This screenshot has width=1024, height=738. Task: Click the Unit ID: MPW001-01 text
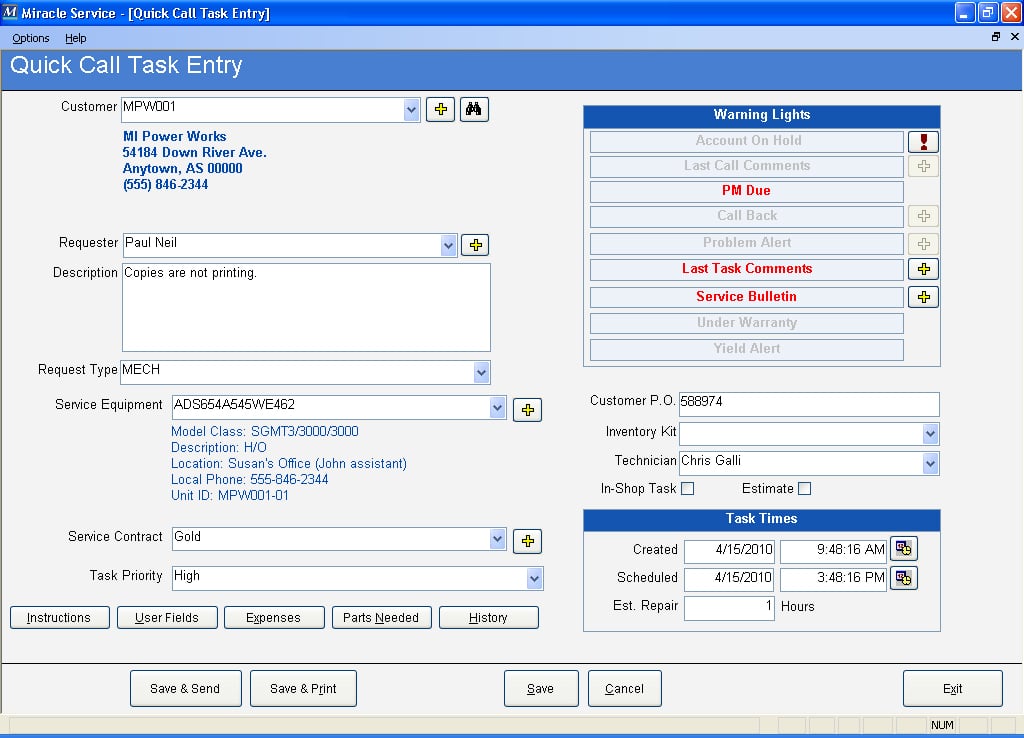[x=230, y=496]
